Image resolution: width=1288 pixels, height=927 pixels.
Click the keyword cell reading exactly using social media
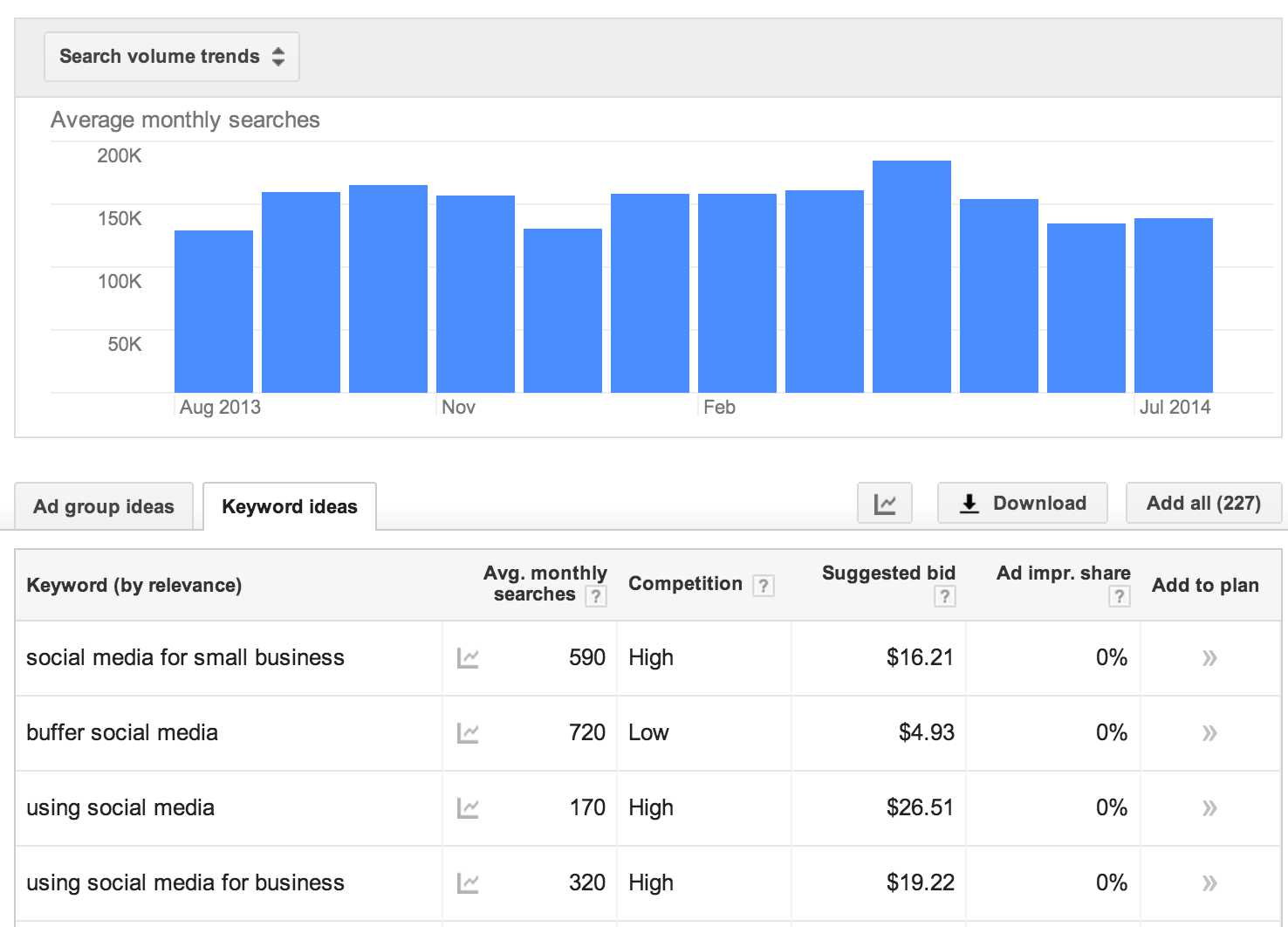pyautogui.click(x=120, y=807)
